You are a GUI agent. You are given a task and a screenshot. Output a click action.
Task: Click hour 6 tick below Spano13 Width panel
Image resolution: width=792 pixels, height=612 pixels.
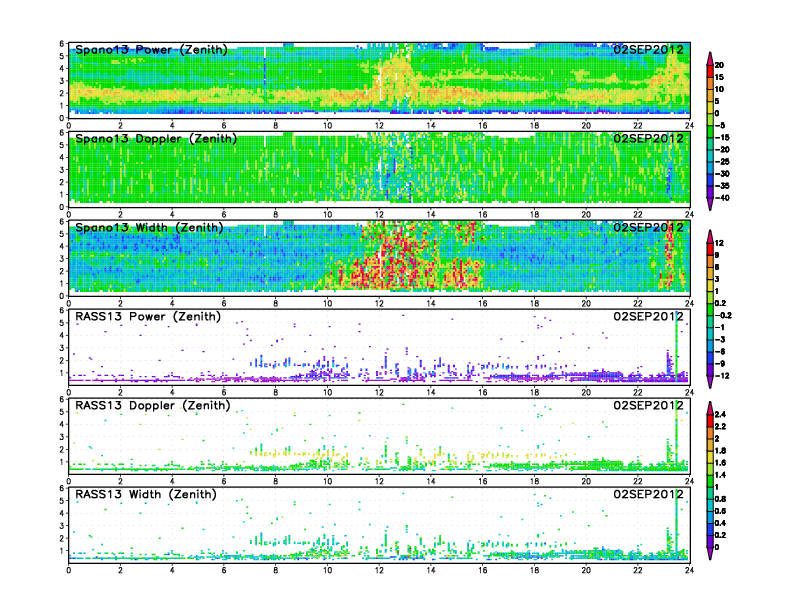[x=224, y=303]
